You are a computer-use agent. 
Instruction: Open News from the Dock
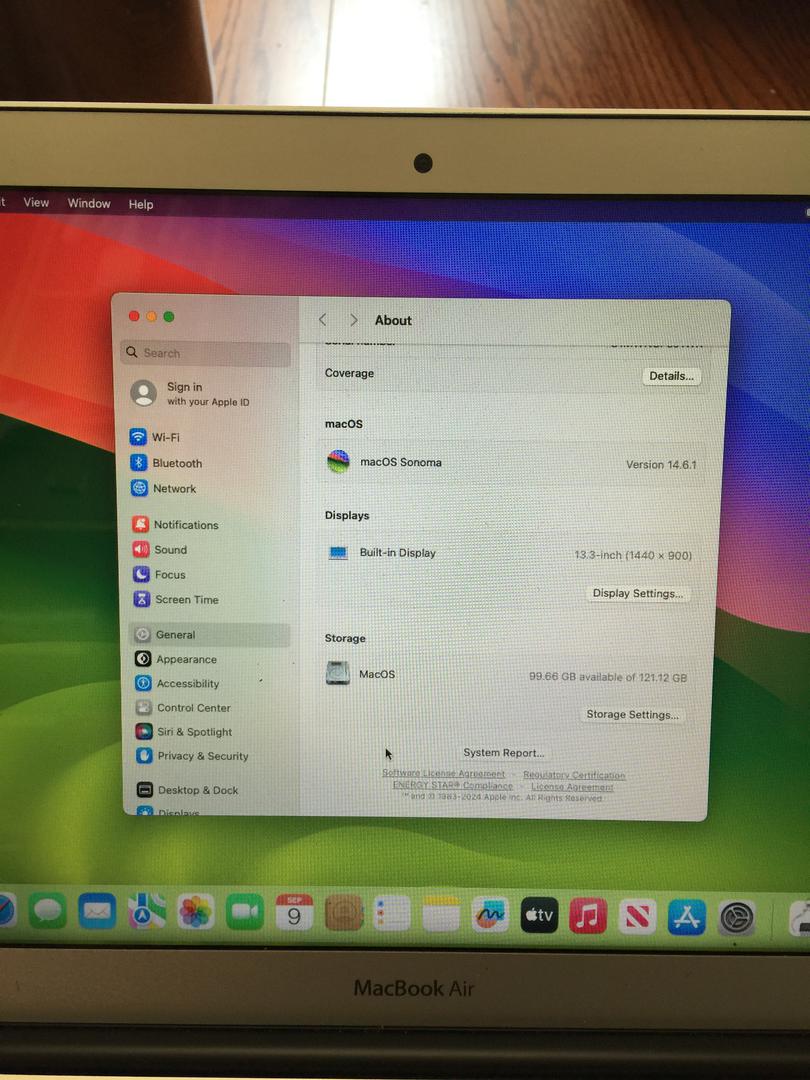coord(637,917)
